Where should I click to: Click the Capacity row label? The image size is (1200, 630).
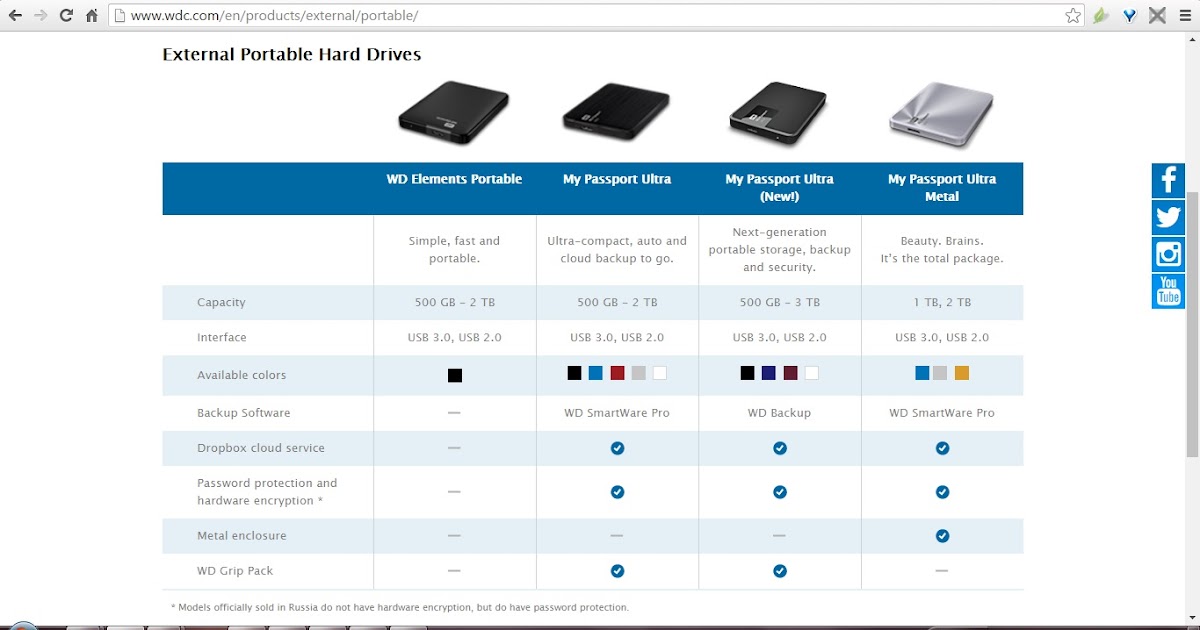pyautogui.click(x=221, y=302)
